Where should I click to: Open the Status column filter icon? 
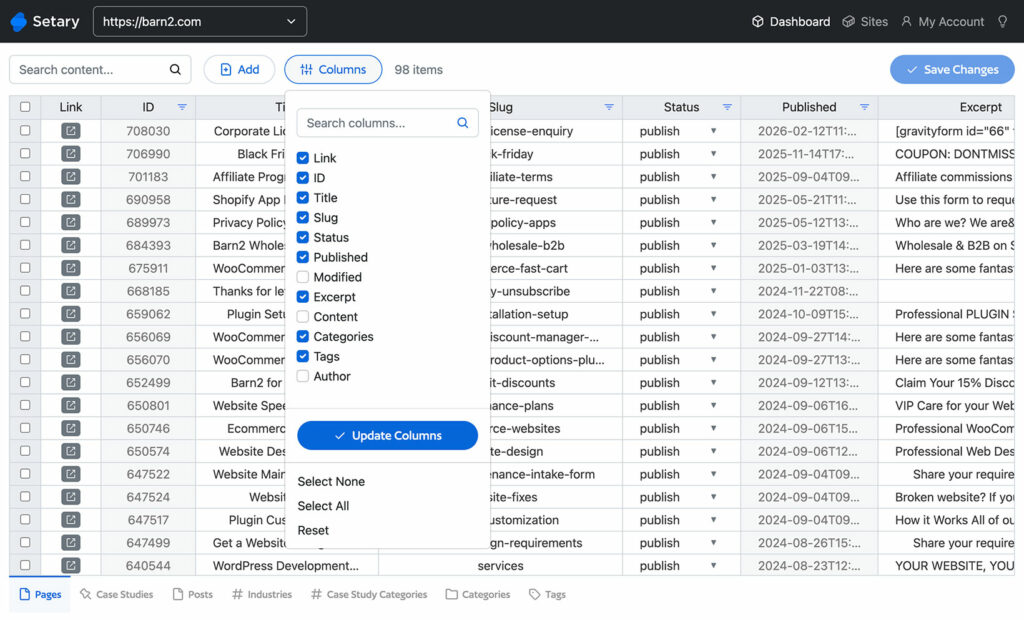[x=727, y=107]
